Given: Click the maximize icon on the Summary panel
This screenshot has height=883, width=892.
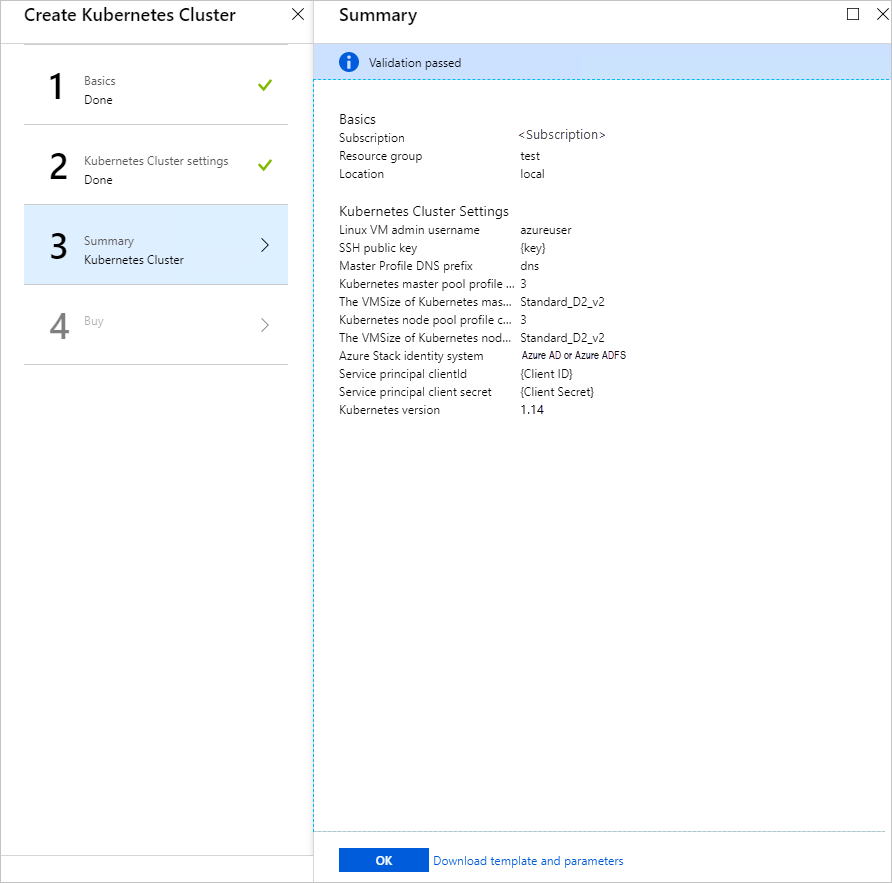Looking at the screenshot, I should [x=853, y=14].
